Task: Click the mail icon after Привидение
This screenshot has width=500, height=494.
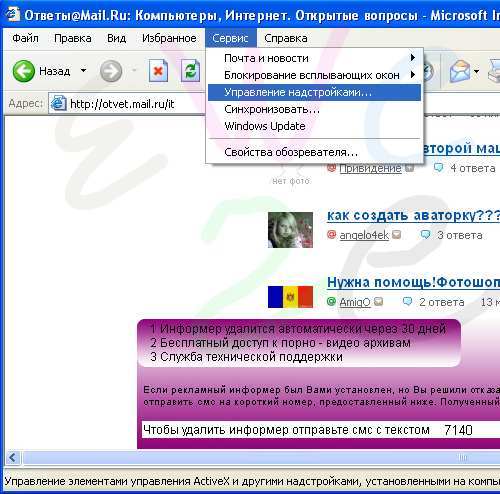Action: pyautogui.click(x=409, y=168)
